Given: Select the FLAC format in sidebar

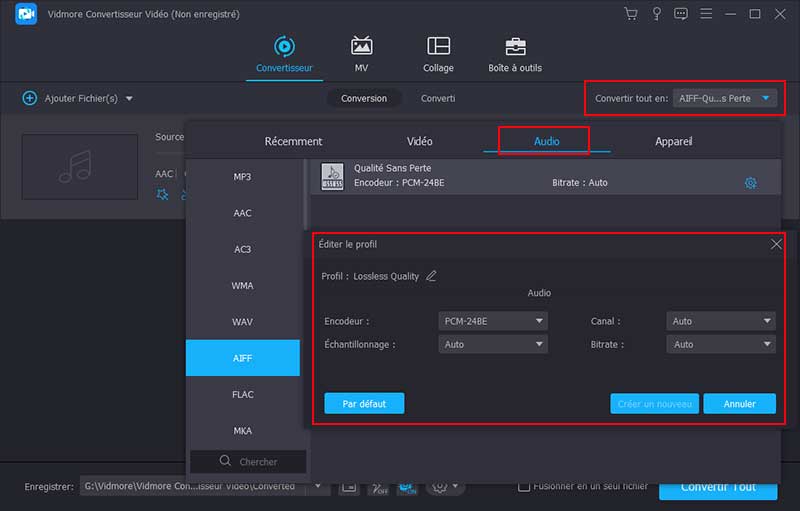Looking at the screenshot, I should [243, 394].
